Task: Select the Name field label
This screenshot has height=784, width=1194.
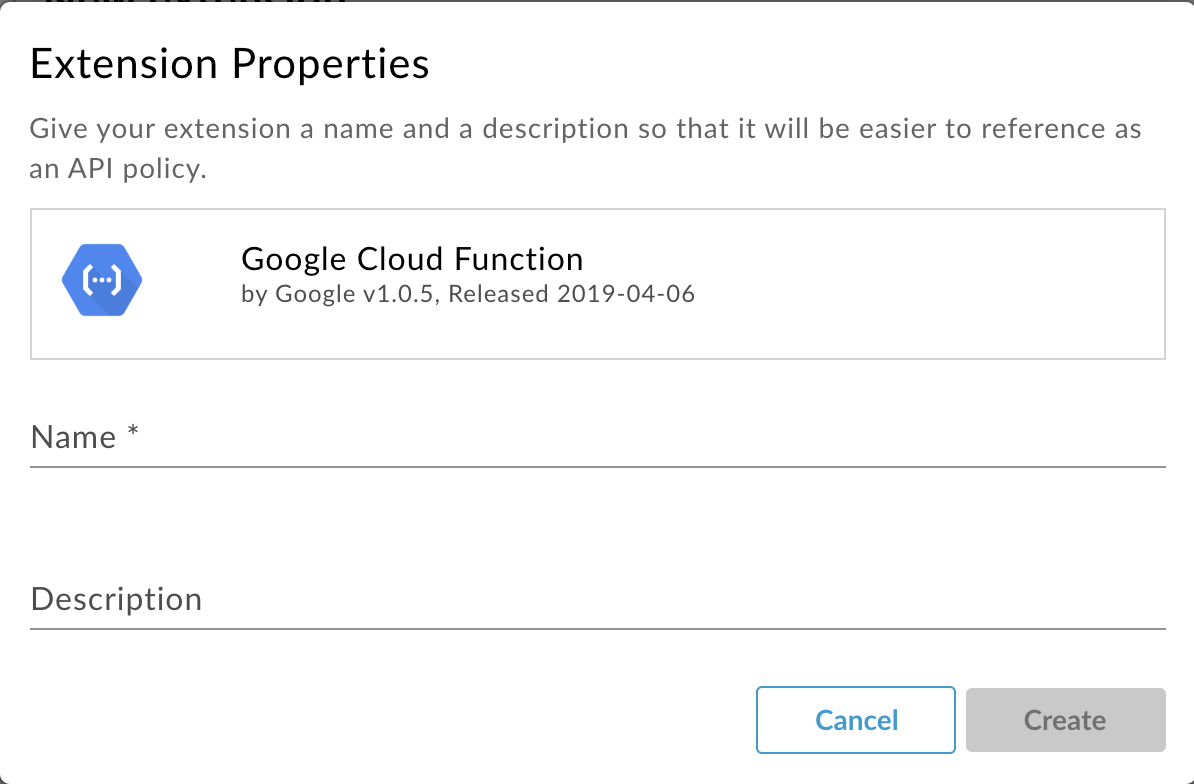Action: [73, 438]
